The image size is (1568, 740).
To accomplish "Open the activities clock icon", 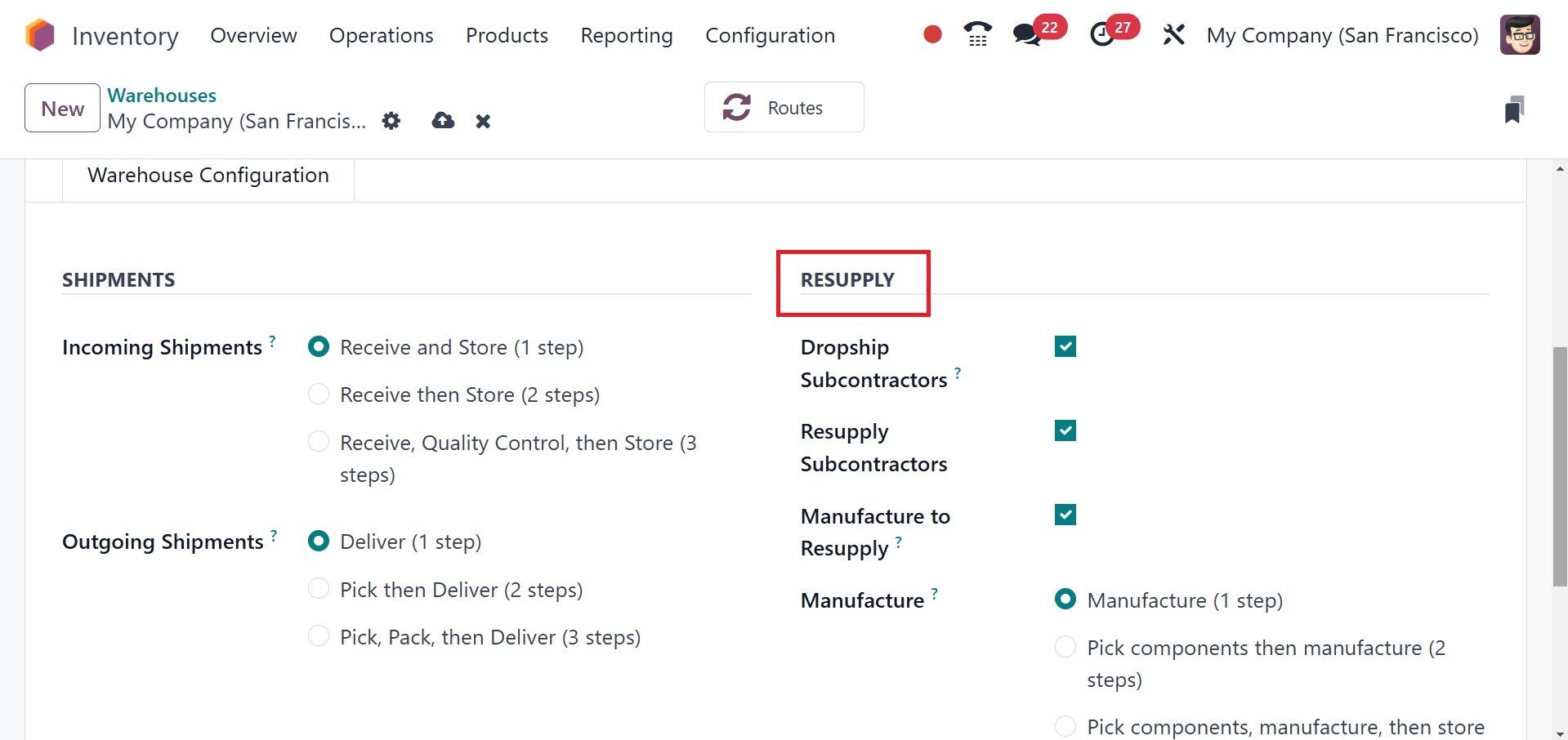I will click(1102, 34).
